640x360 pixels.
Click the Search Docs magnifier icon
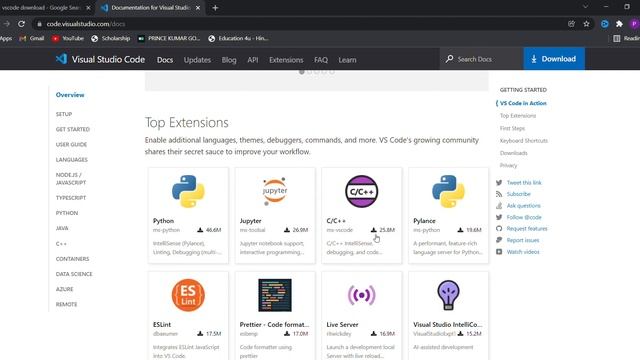click(449, 59)
